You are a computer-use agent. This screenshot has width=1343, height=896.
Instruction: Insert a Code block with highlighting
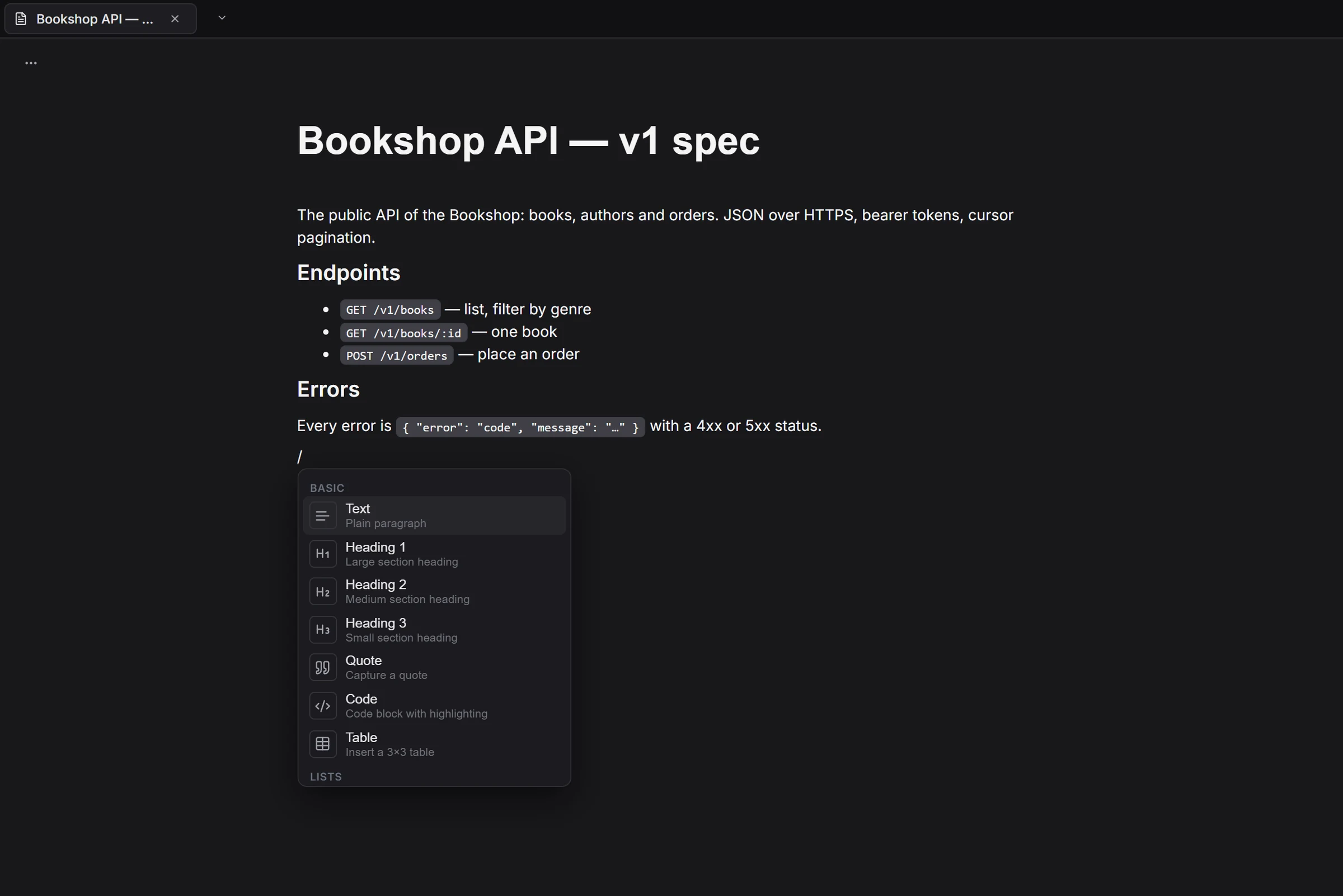[x=434, y=706]
